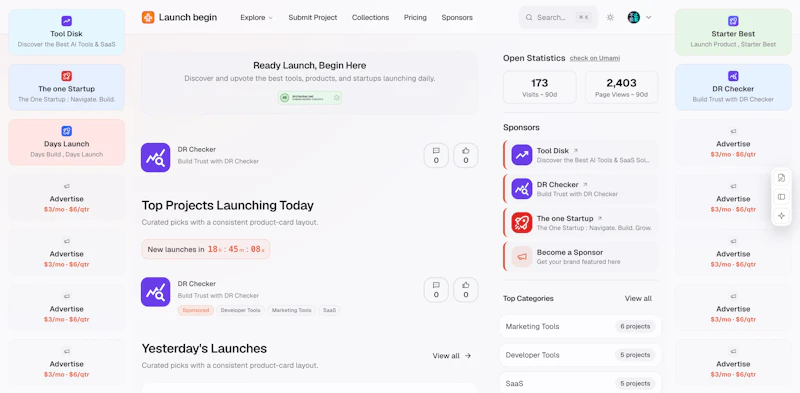Click the 173 Visits statistics card

click(540, 87)
